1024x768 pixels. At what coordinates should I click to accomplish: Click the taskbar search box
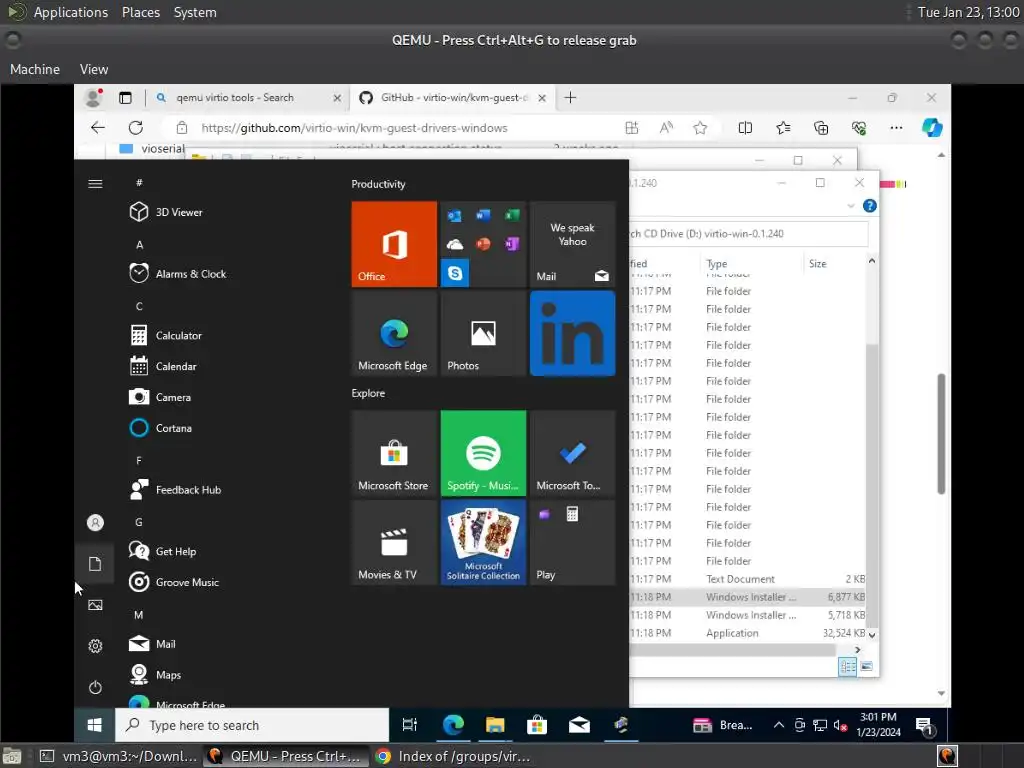pos(252,725)
